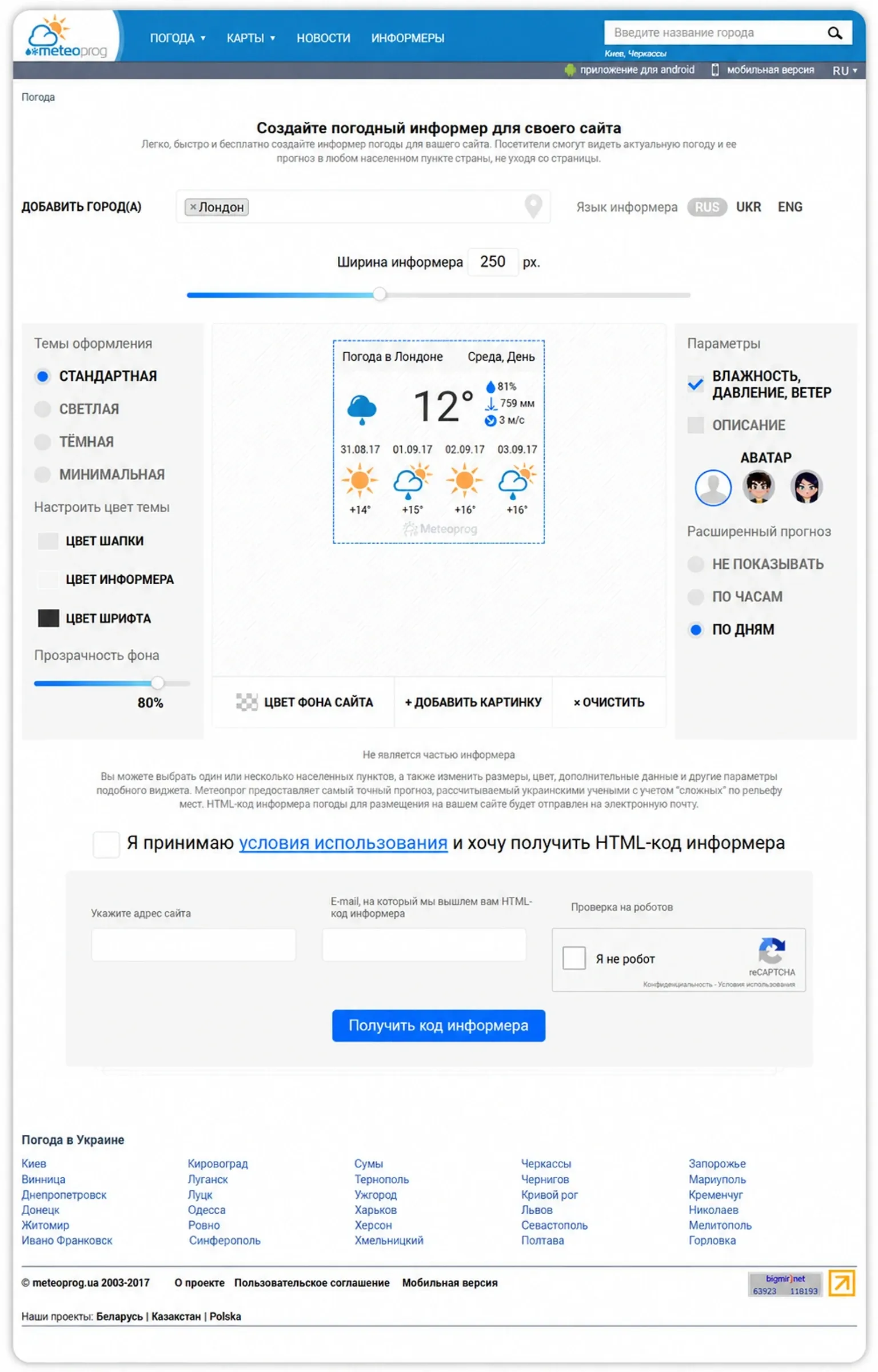Open the КАРТЫ dropdown menu

tap(251, 38)
